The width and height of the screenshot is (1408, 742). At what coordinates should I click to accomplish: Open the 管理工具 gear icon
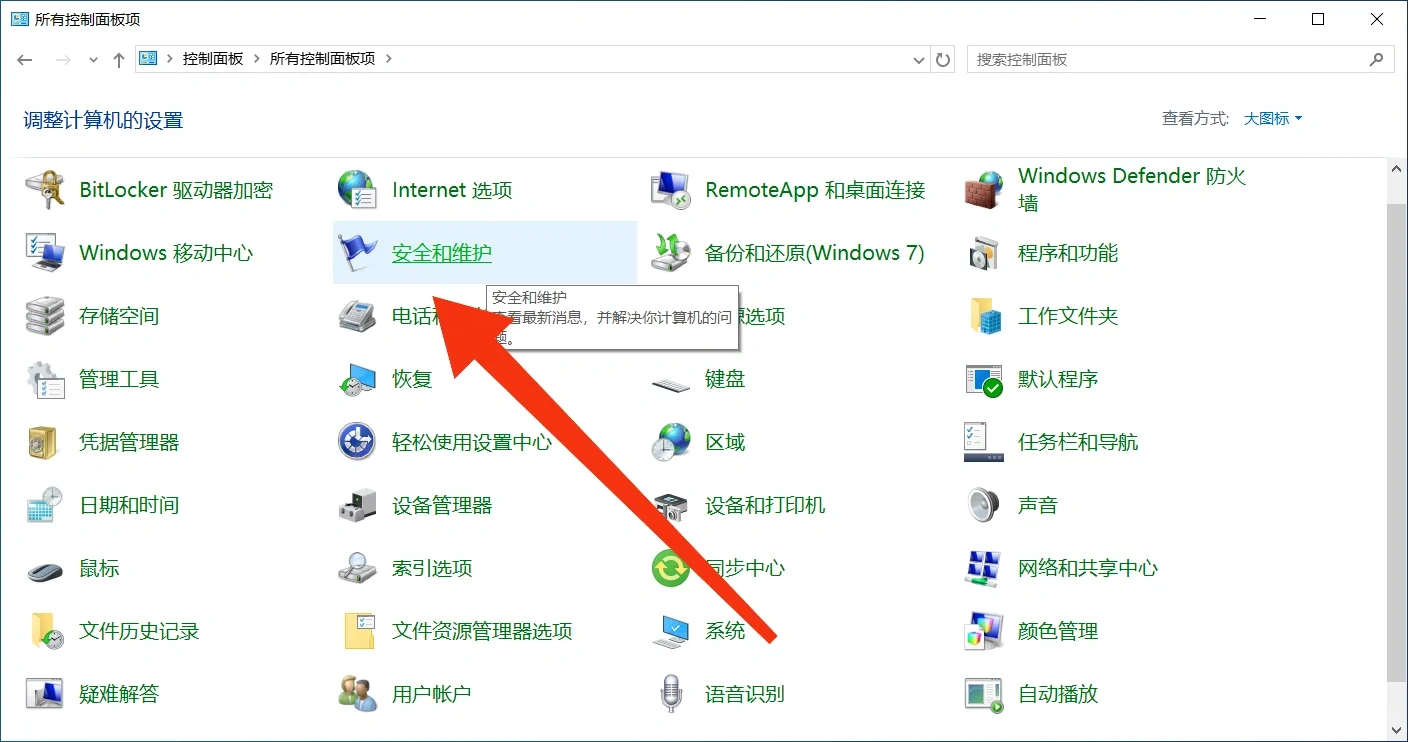pyautogui.click(x=45, y=379)
